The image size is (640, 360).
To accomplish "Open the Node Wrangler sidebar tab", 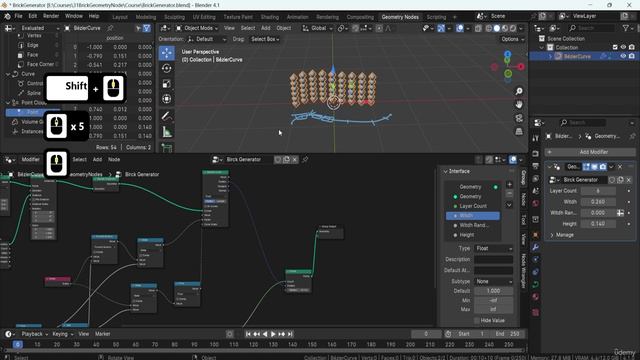I will pos(523,271).
